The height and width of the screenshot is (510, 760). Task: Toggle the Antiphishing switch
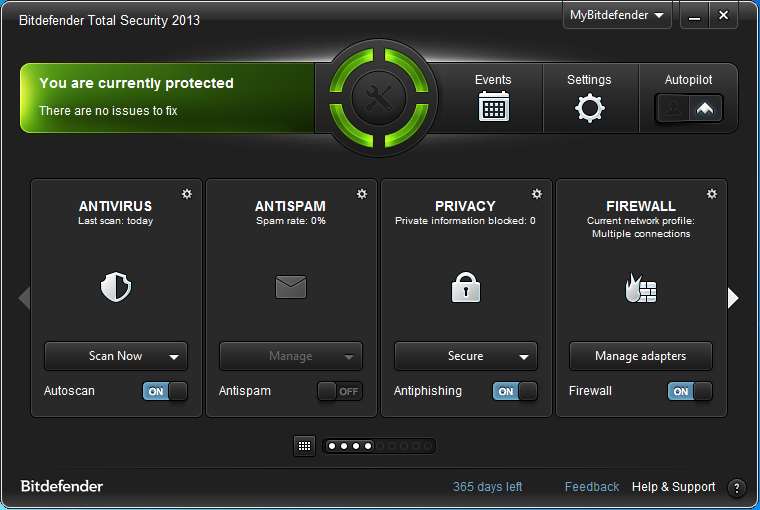click(515, 391)
